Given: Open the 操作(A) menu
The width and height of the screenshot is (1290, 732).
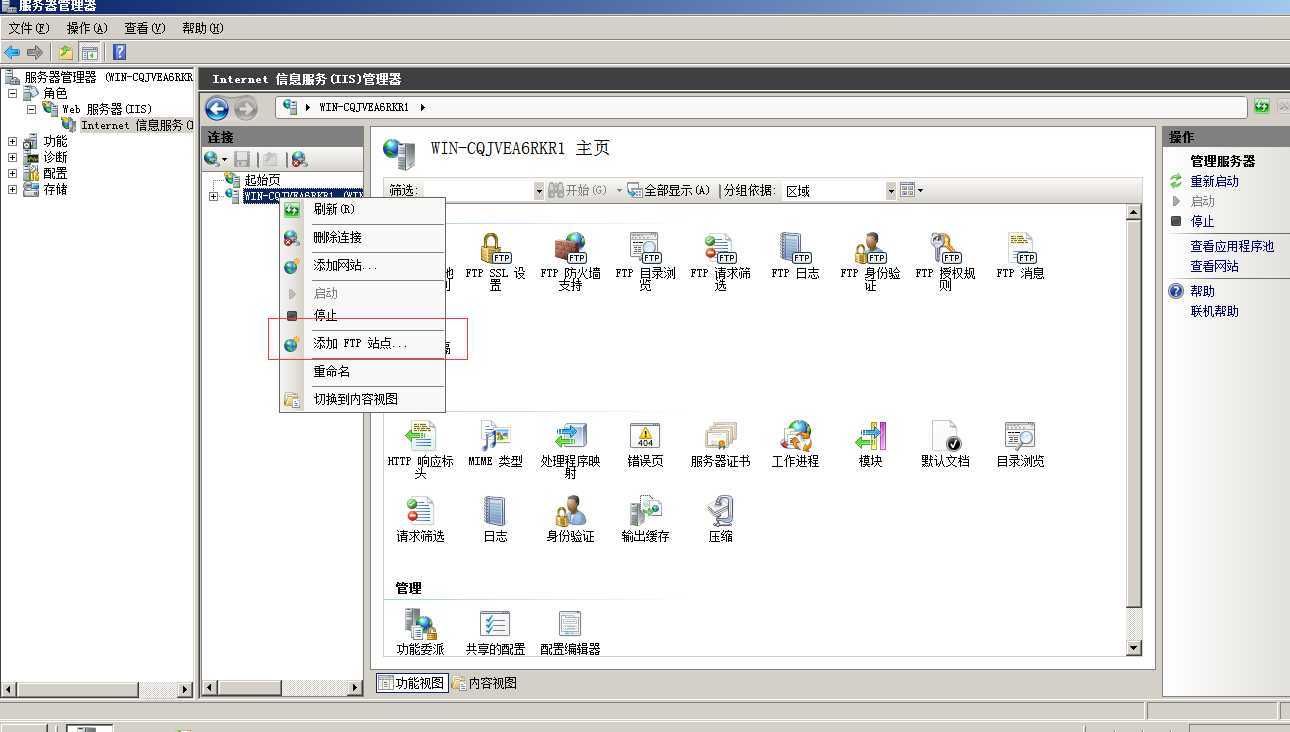Looking at the screenshot, I should (86, 28).
